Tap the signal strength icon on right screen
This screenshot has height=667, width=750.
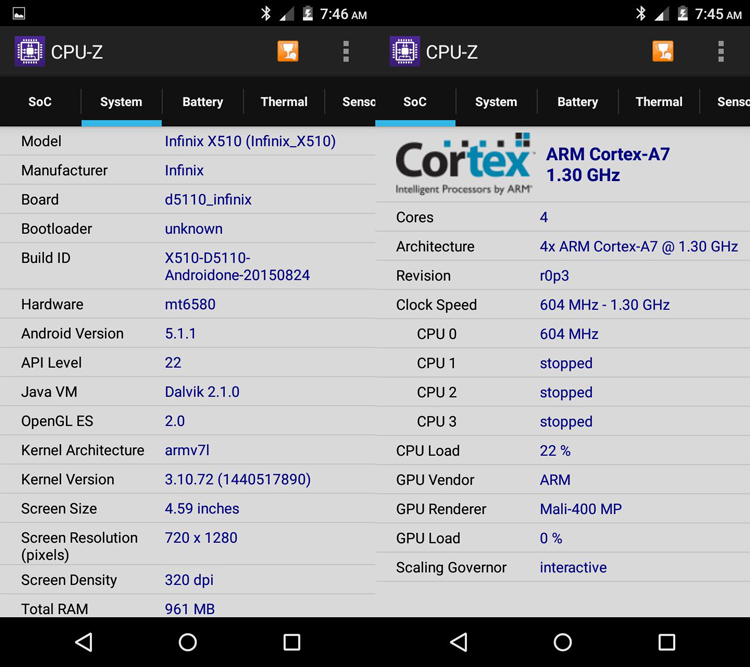(x=662, y=14)
